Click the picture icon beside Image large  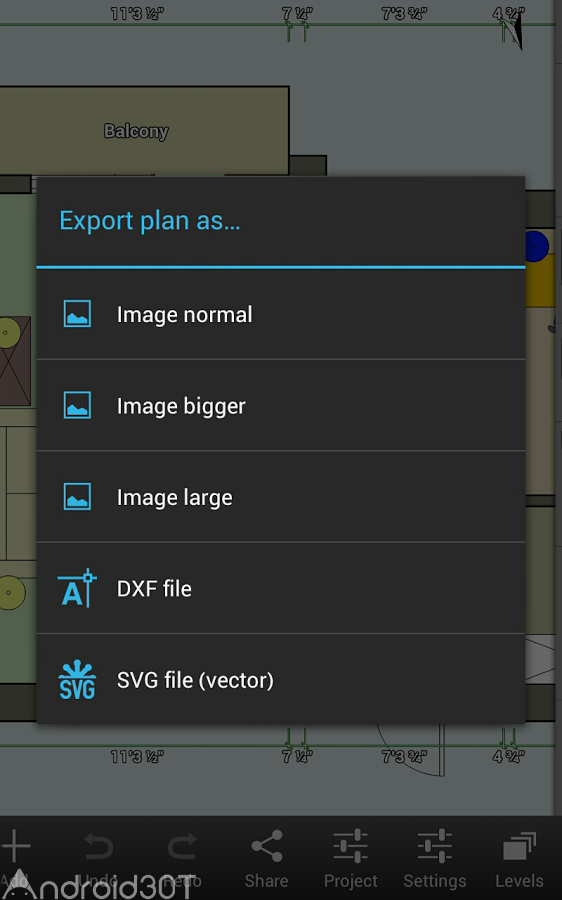click(x=77, y=496)
